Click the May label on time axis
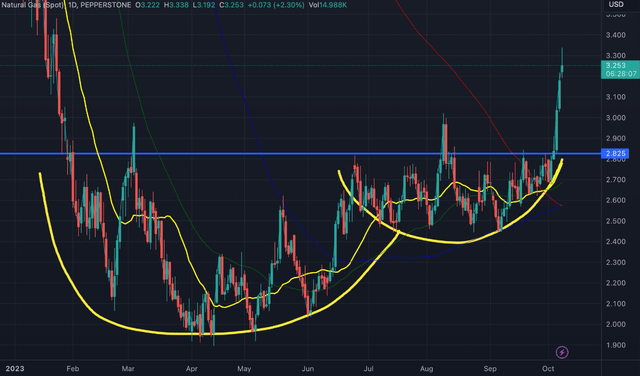640x376 pixels. coord(244,369)
